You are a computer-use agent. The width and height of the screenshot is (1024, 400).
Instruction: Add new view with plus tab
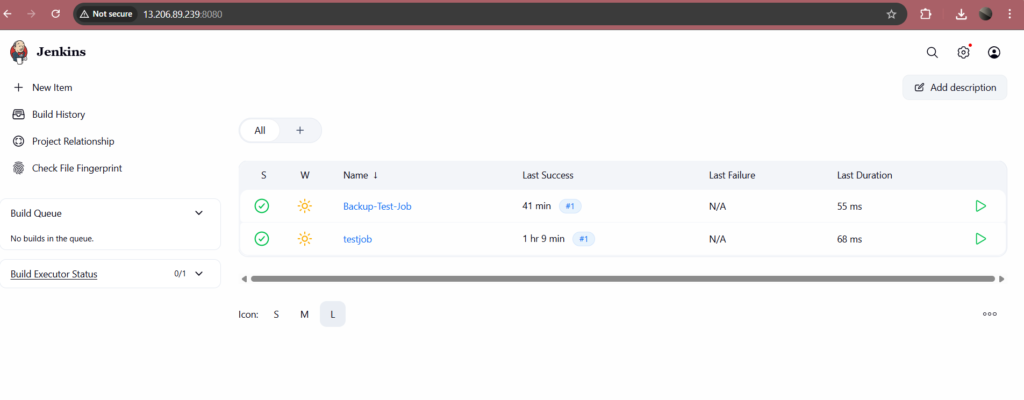(299, 130)
